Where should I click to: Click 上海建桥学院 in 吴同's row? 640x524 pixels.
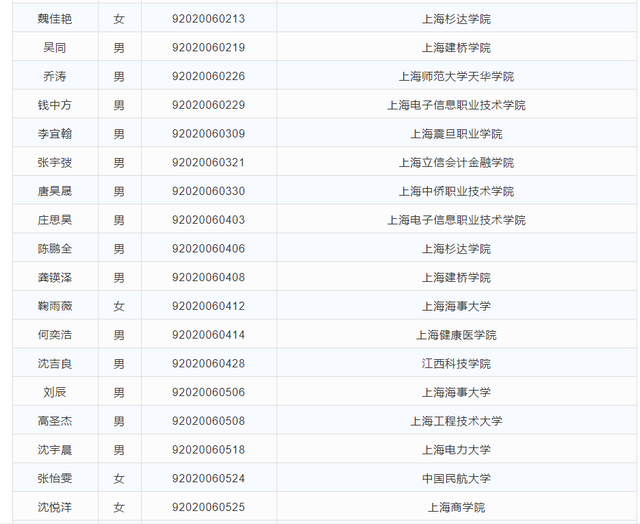pos(456,48)
